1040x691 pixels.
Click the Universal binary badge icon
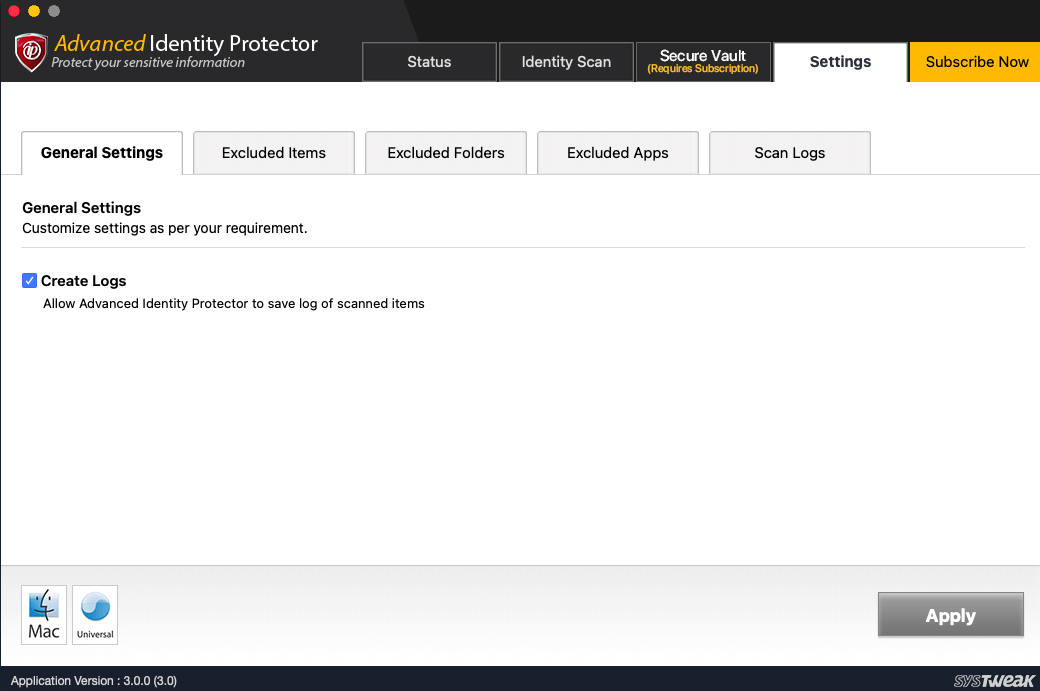pos(95,615)
